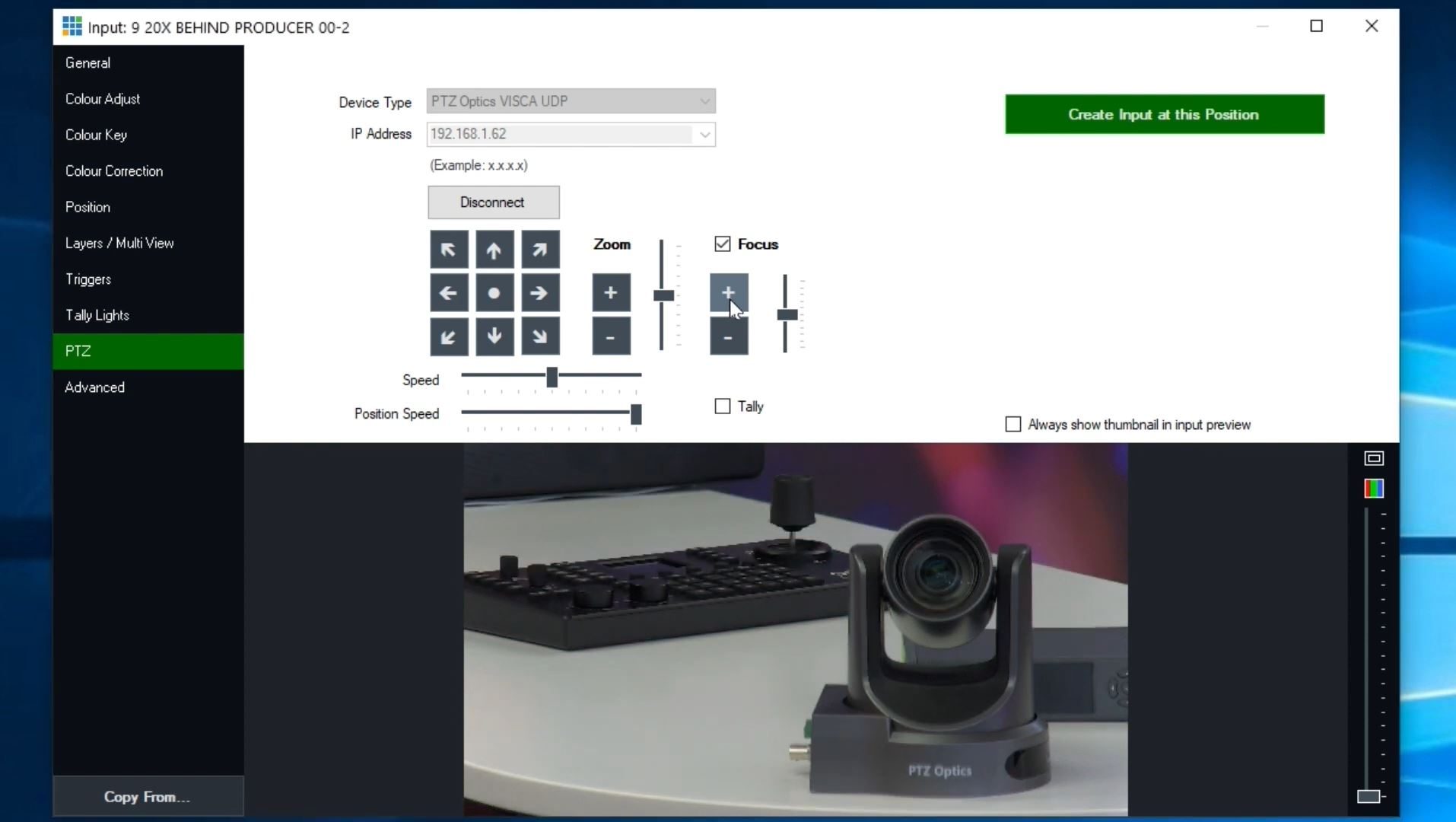The image size is (1456, 822).
Task: Pan camera down-left with the diagonal arrow
Action: point(449,336)
